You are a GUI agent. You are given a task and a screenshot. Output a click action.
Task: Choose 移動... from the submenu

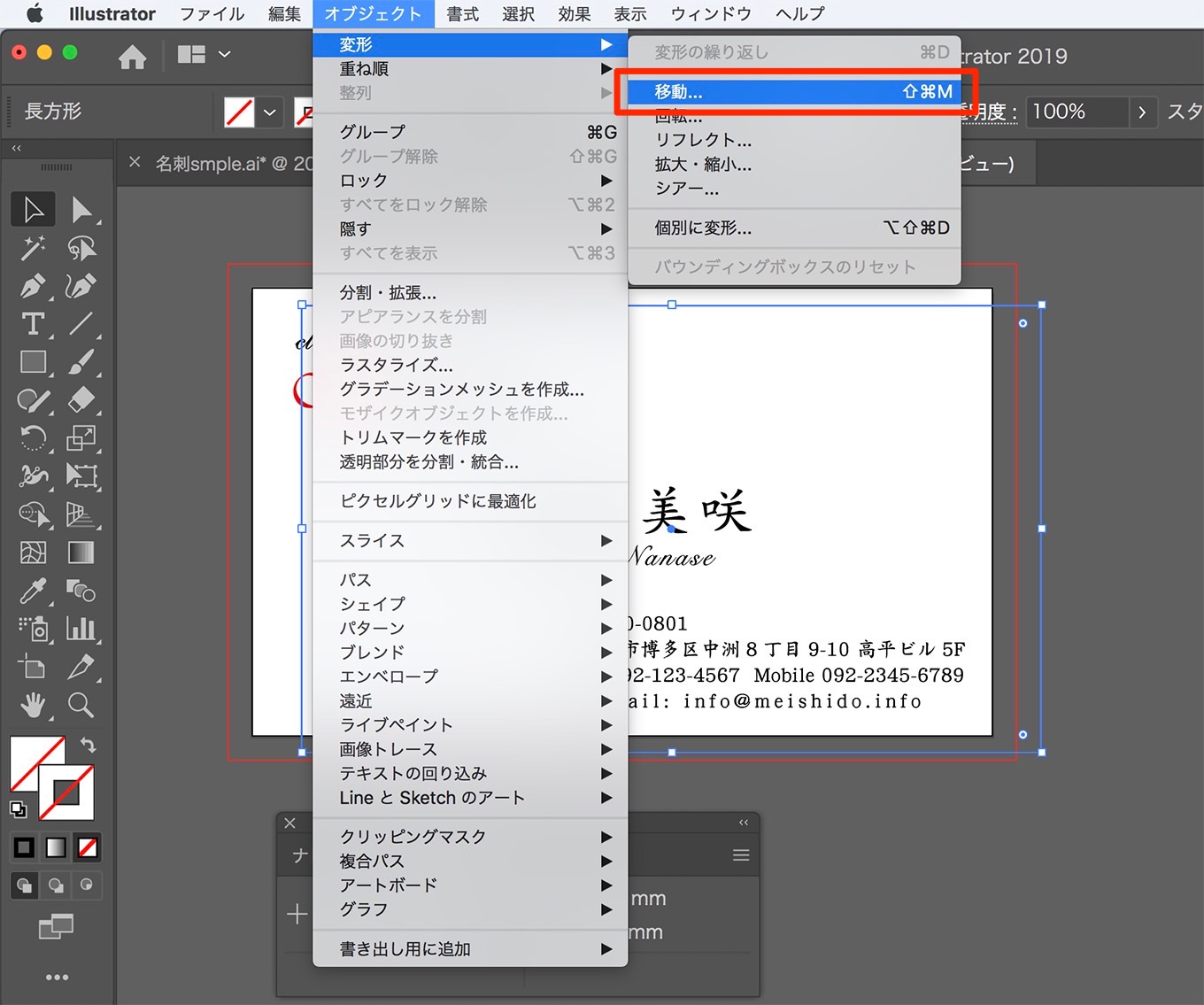[x=794, y=92]
